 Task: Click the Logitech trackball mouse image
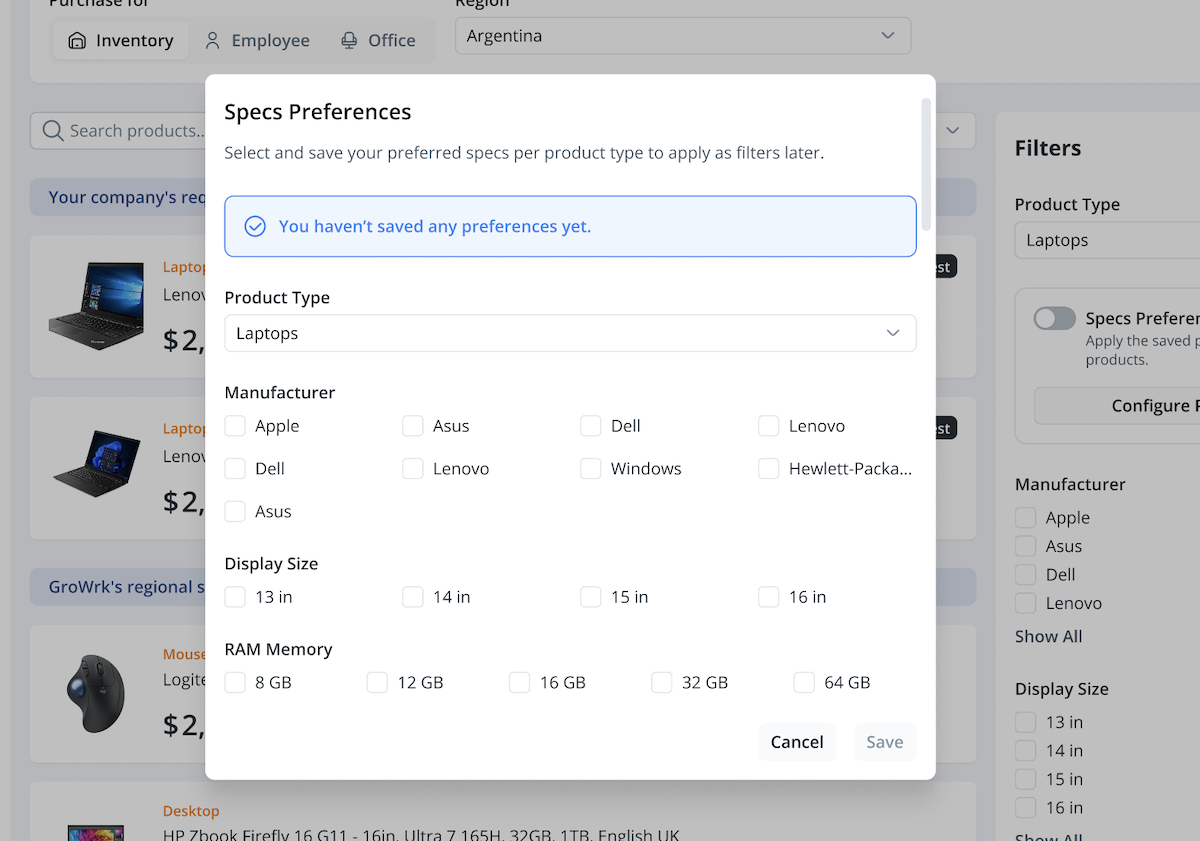click(96, 693)
